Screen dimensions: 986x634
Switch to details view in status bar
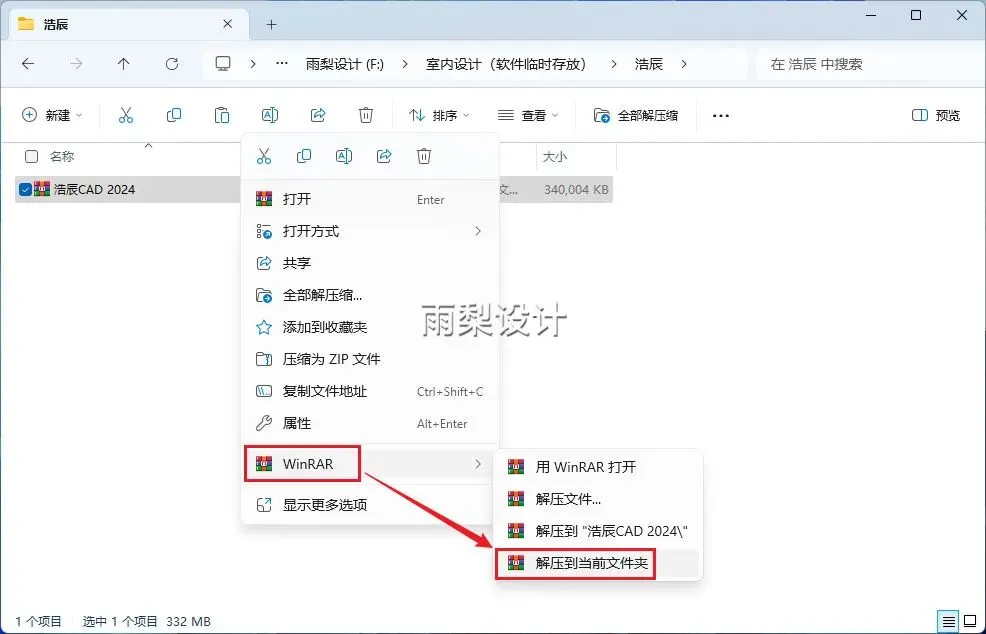pos(948,621)
